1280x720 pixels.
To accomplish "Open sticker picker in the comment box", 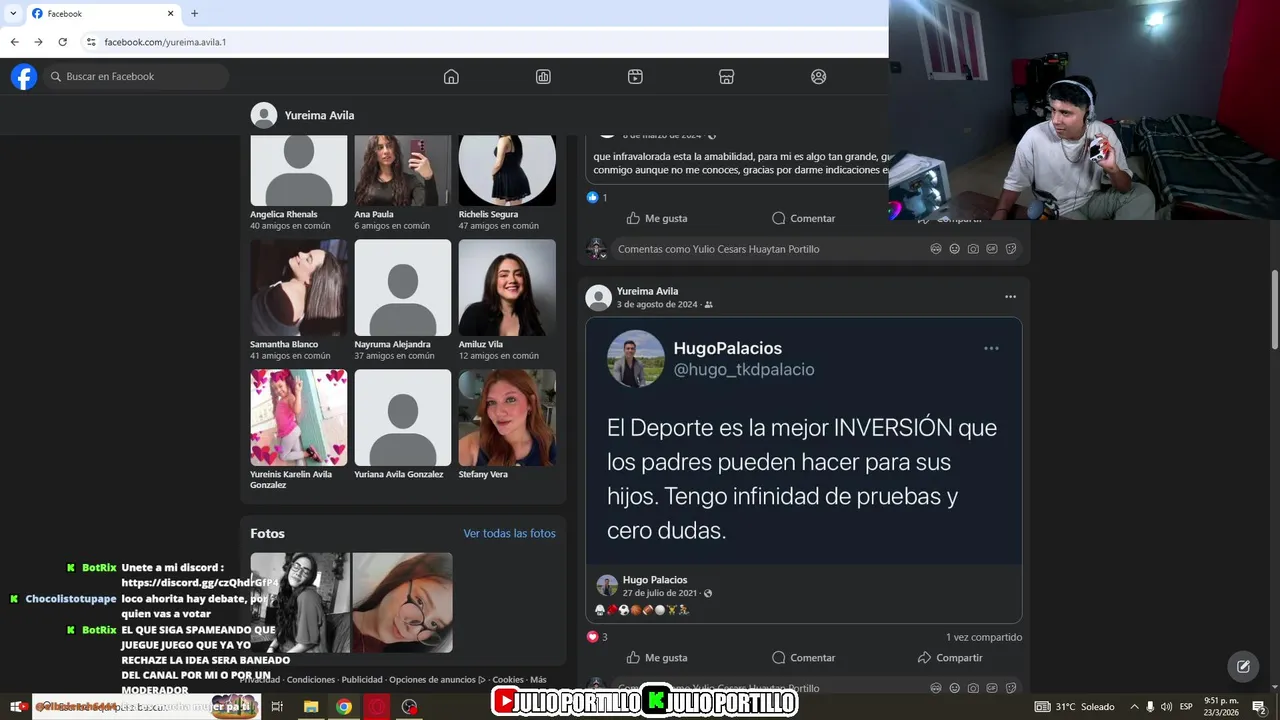I will pyautogui.click(x=1011, y=249).
